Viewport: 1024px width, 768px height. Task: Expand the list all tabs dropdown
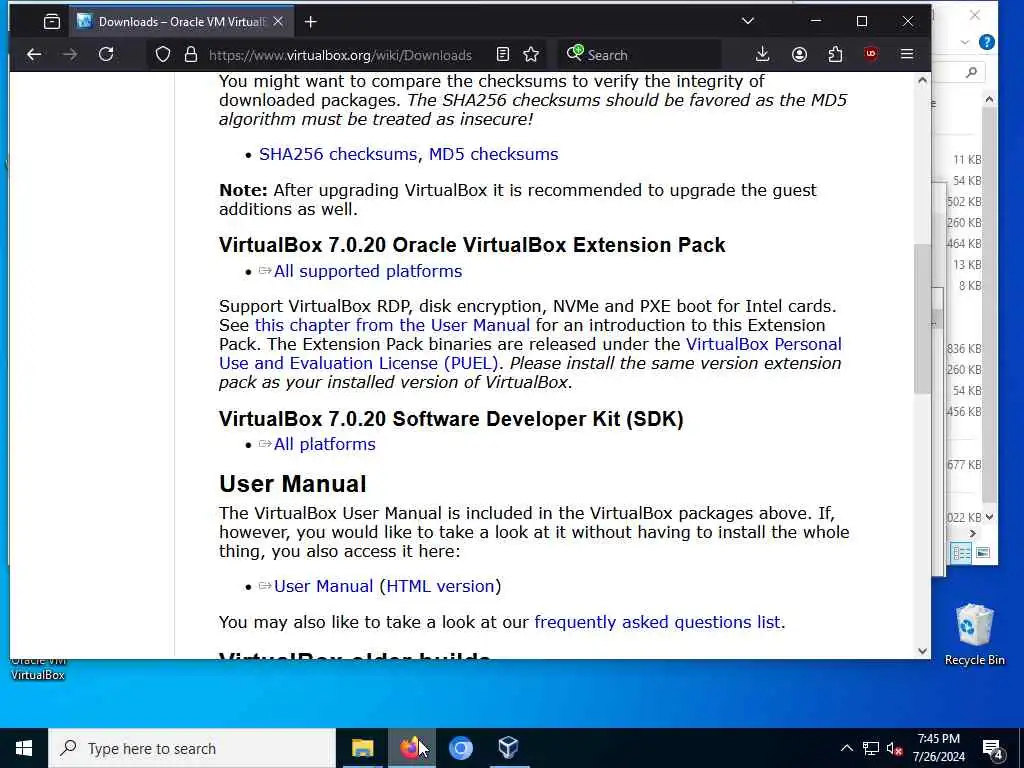tap(748, 22)
